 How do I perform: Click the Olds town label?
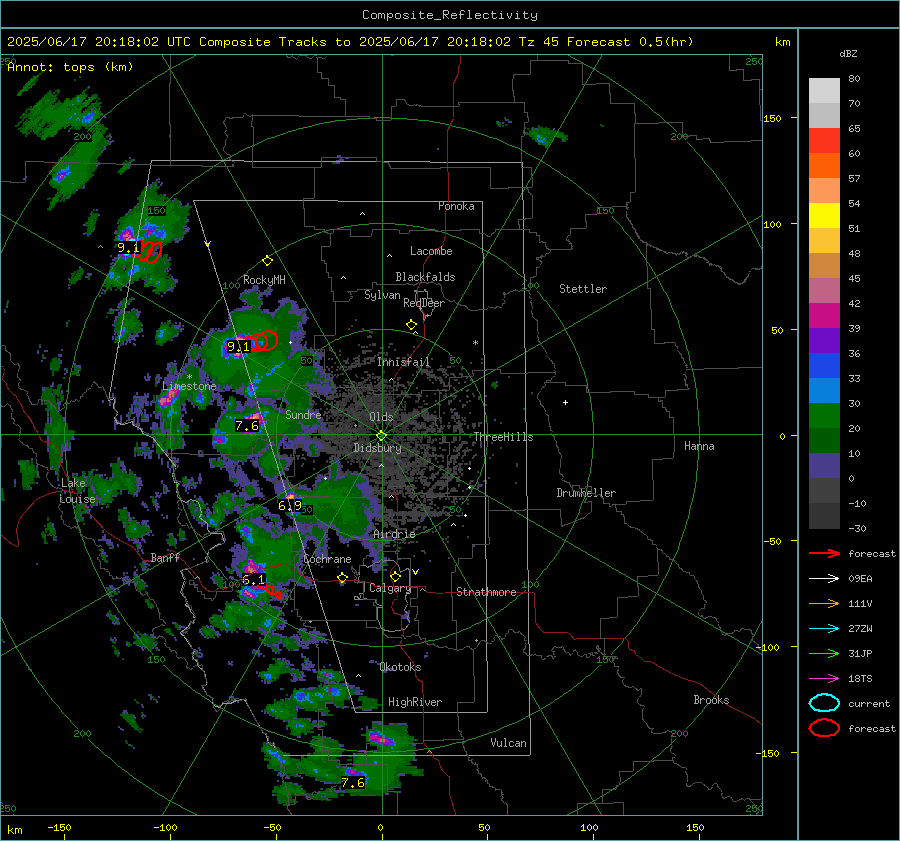pyautogui.click(x=381, y=417)
